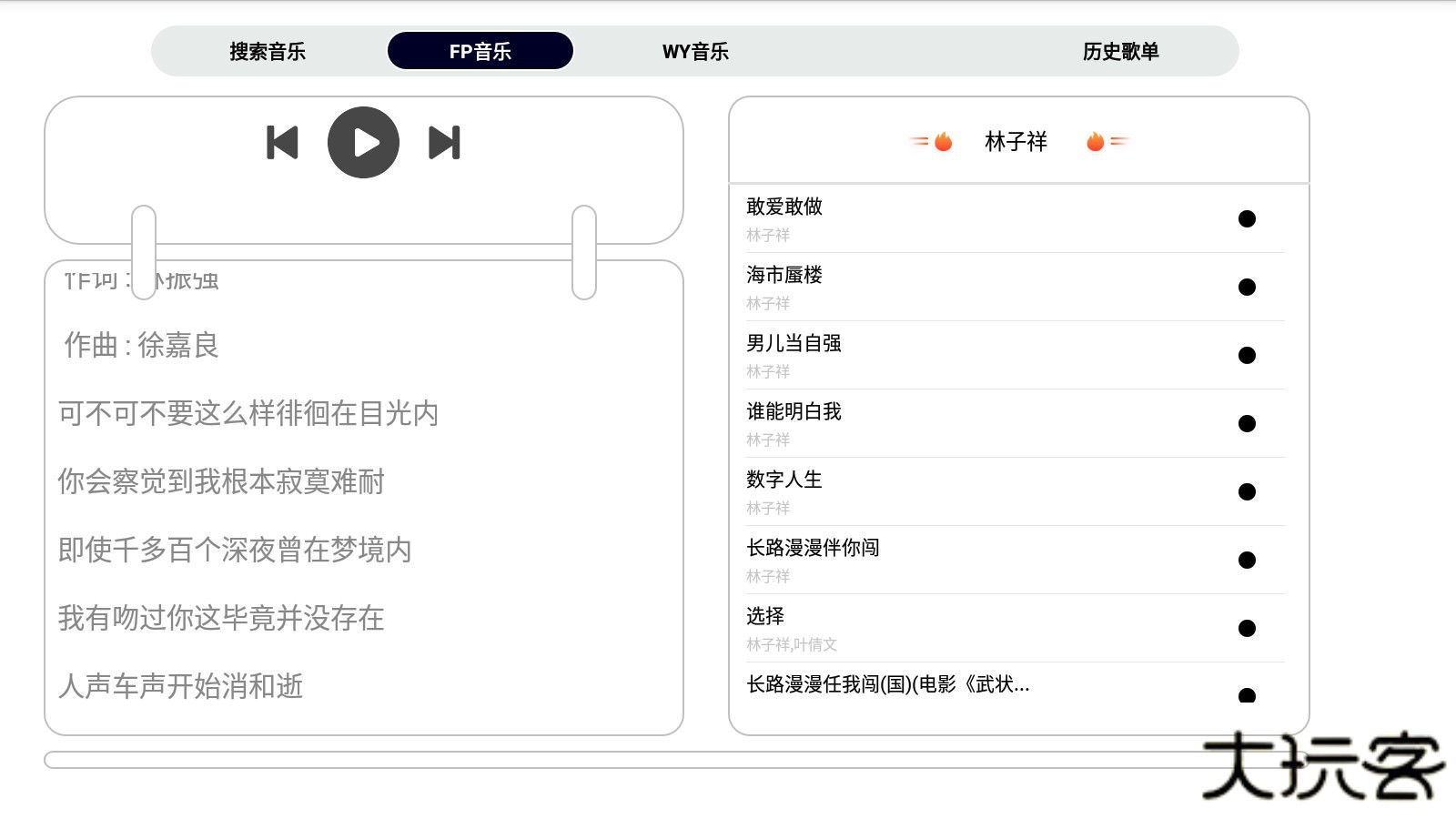
Task: Switch to the WY音乐 tab
Action: coord(695,52)
